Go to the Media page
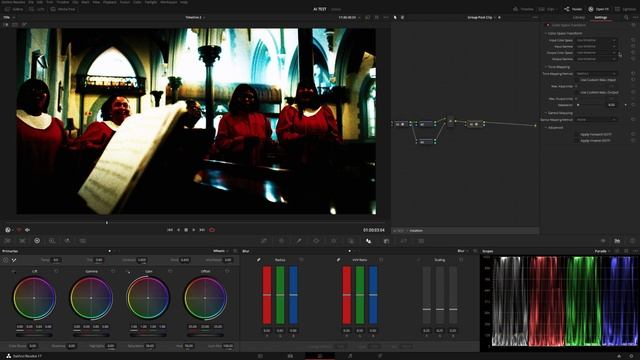 click(x=260, y=356)
